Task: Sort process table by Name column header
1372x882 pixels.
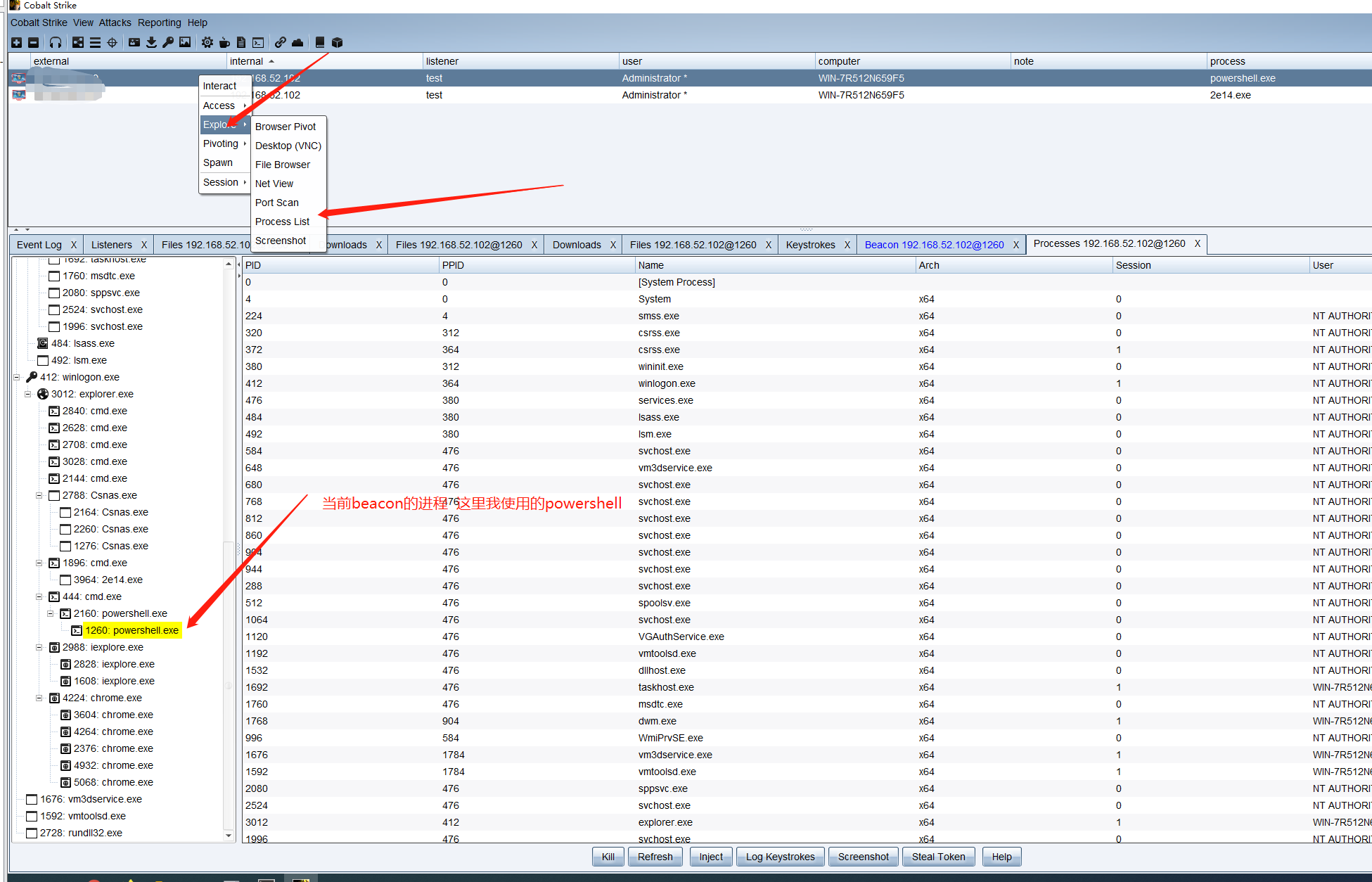Action: 775,265
